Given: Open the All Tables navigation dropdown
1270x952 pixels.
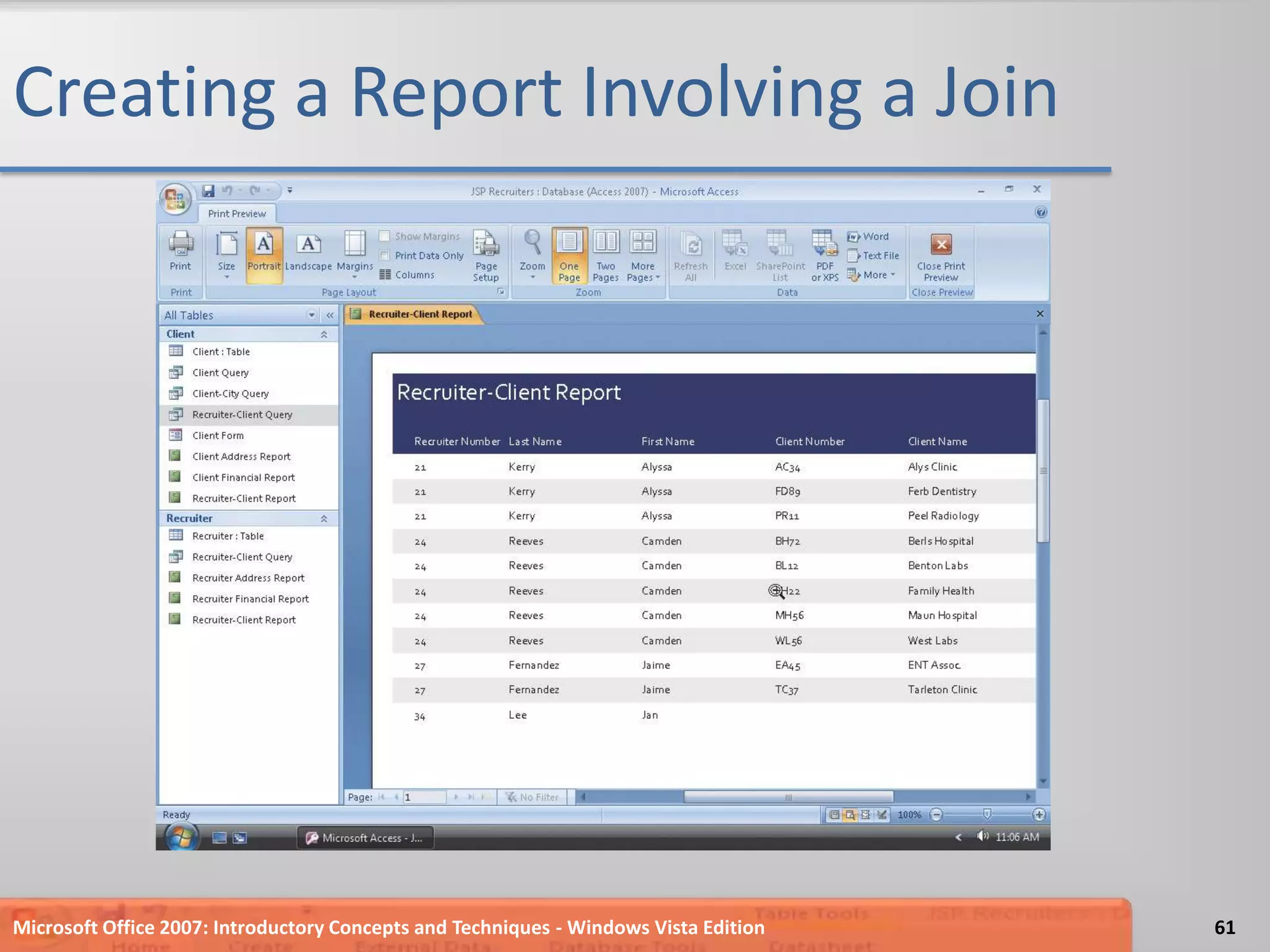Looking at the screenshot, I should pyautogui.click(x=311, y=315).
